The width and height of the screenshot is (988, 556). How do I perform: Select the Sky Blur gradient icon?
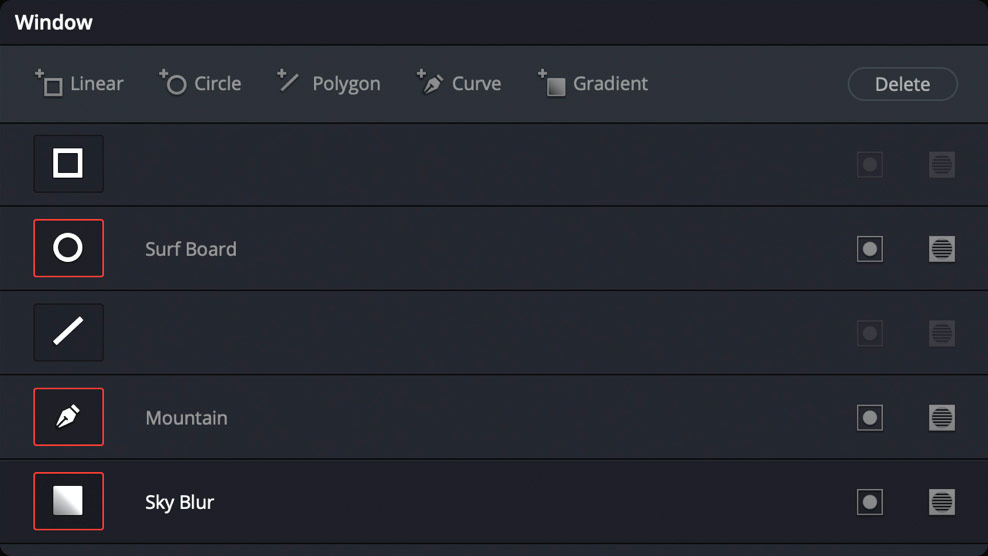pyautogui.click(x=68, y=501)
